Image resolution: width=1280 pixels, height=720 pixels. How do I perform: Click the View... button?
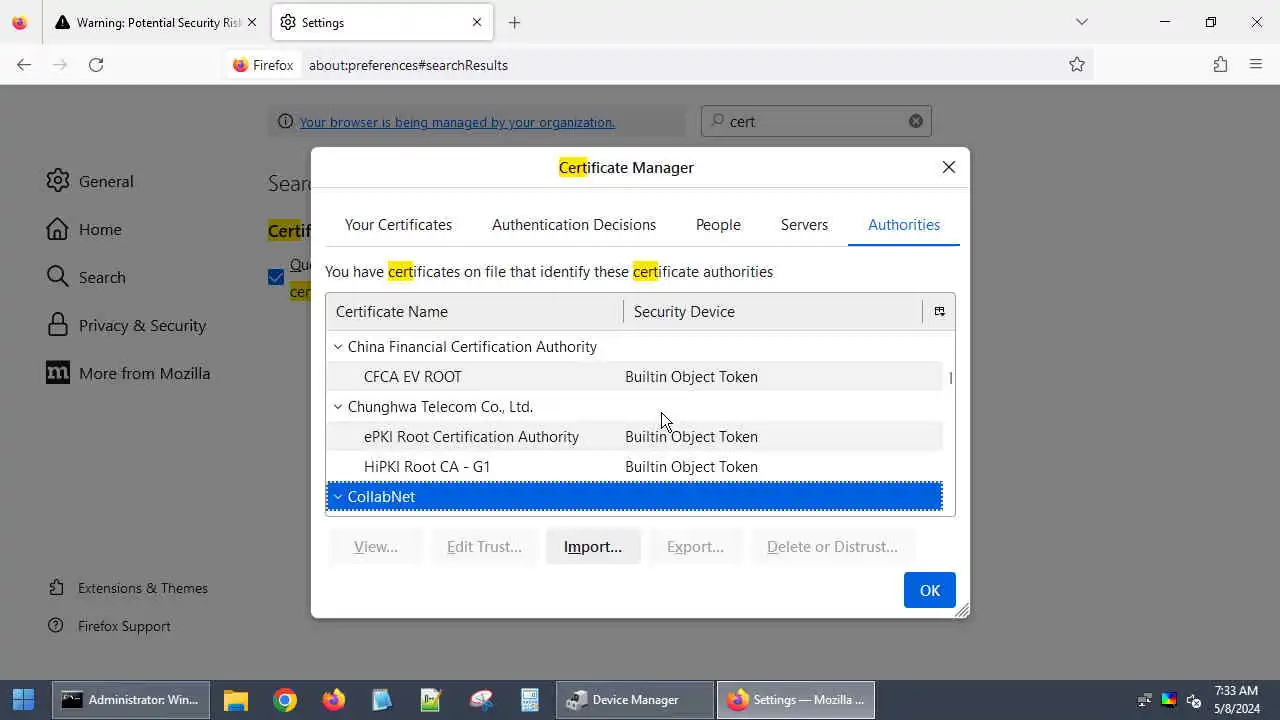[x=376, y=547]
